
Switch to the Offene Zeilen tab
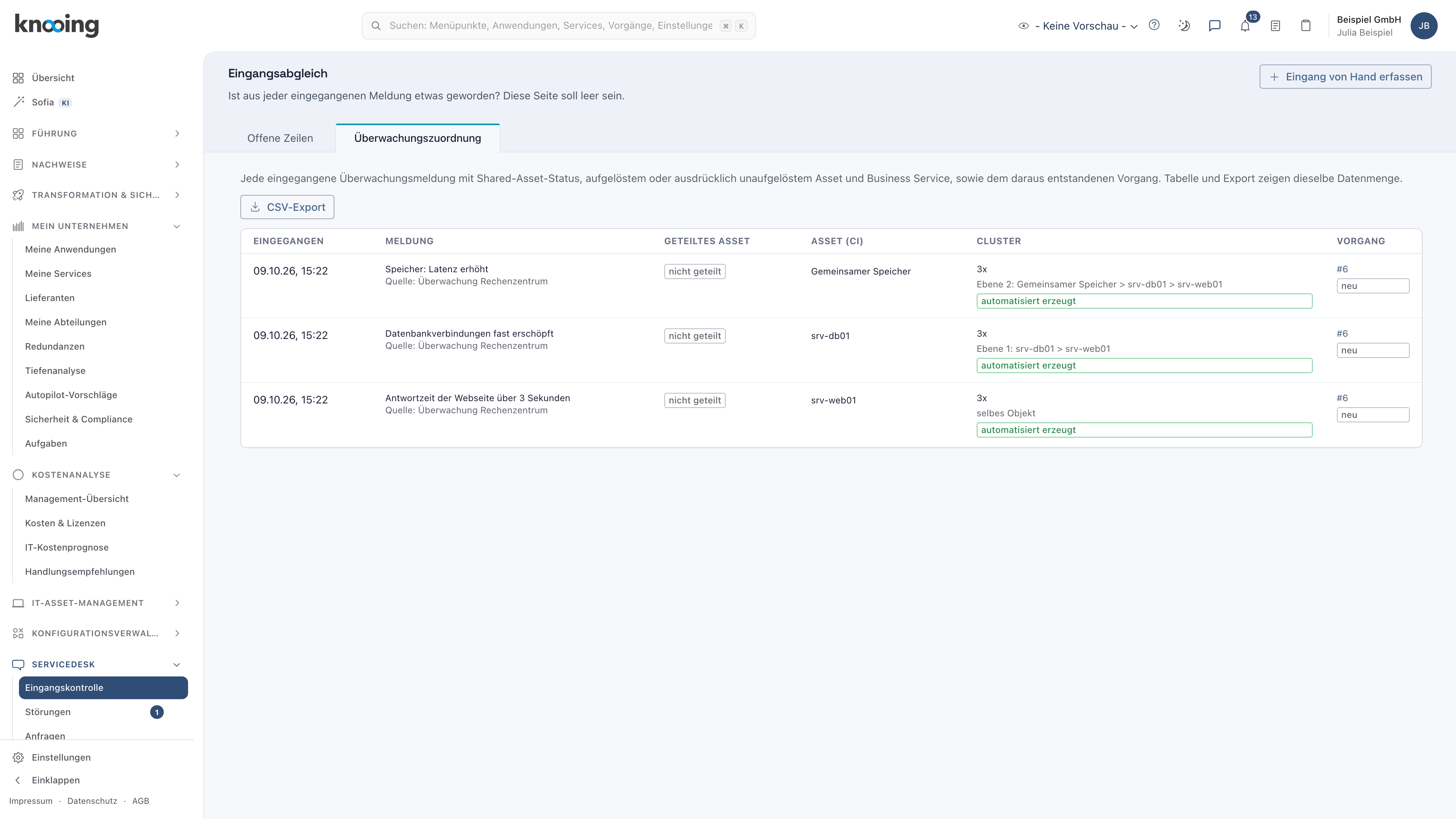coord(280,138)
